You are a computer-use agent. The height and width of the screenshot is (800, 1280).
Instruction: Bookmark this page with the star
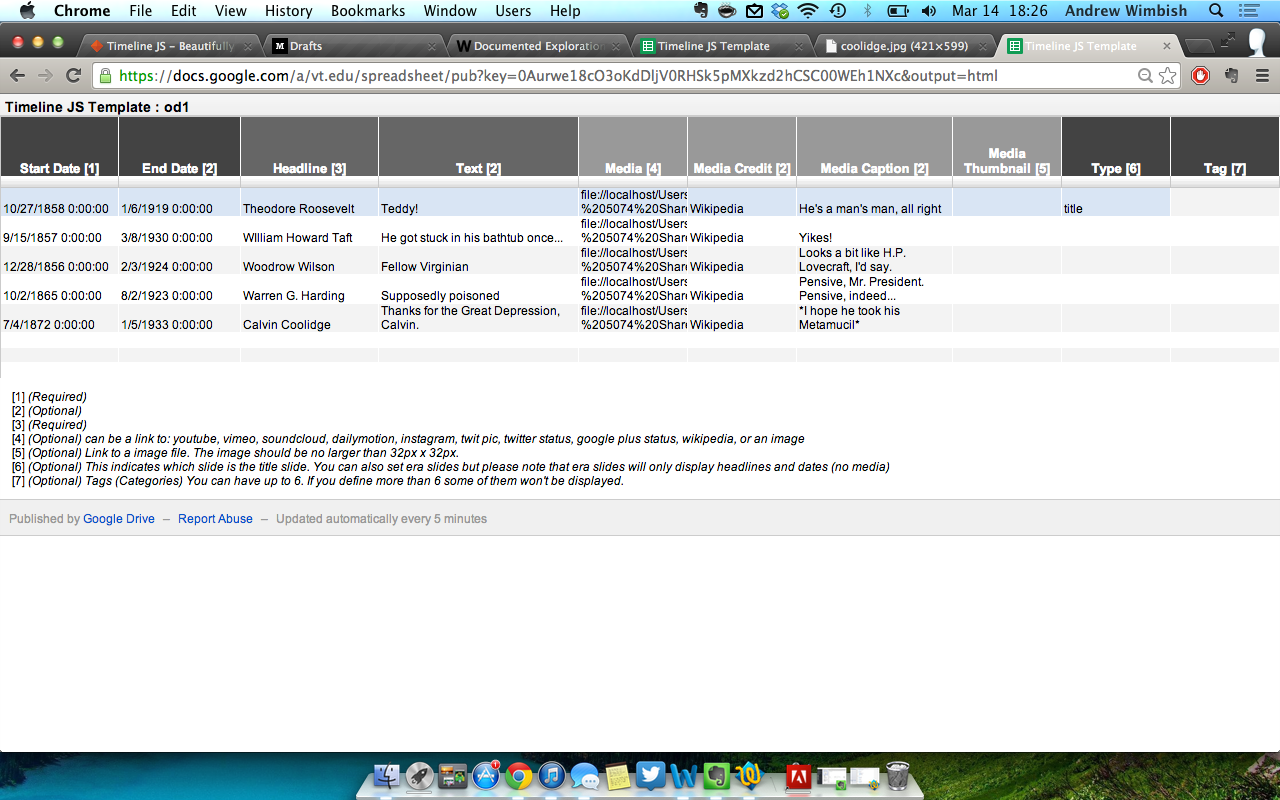1167,76
